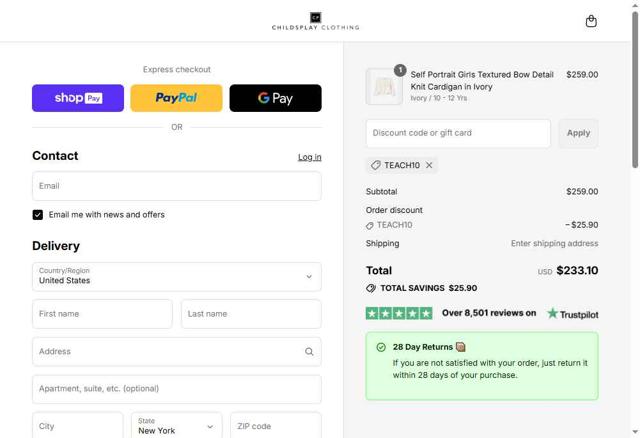Pay with Google Pay button
The image size is (640, 438).
[x=276, y=98]
